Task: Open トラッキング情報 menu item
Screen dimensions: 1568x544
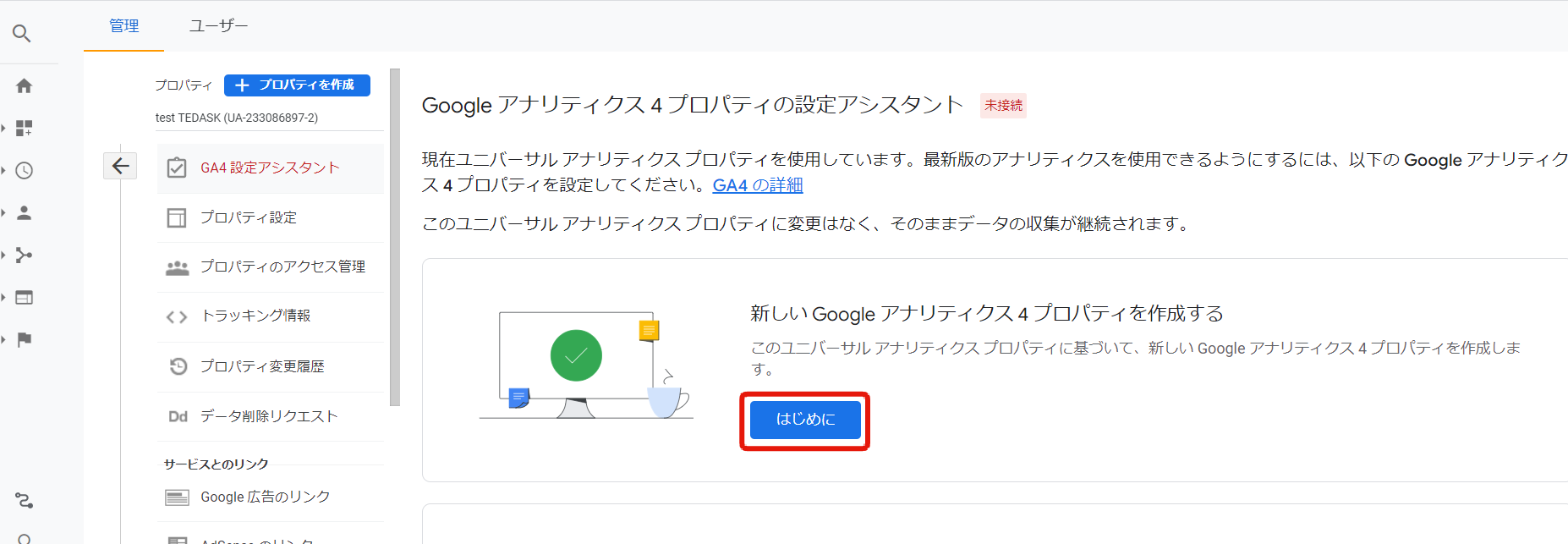Action: click(255, 316)
